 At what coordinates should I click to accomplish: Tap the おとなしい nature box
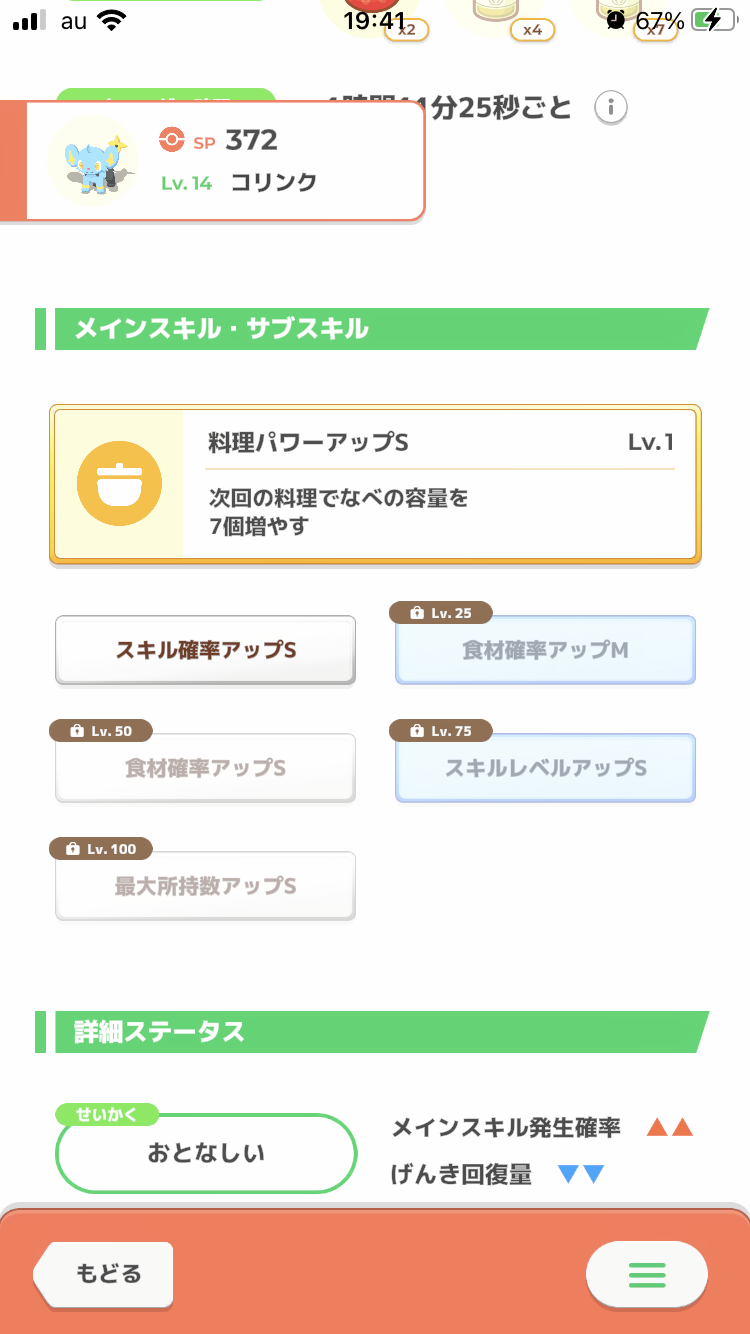coord(206,1153)
